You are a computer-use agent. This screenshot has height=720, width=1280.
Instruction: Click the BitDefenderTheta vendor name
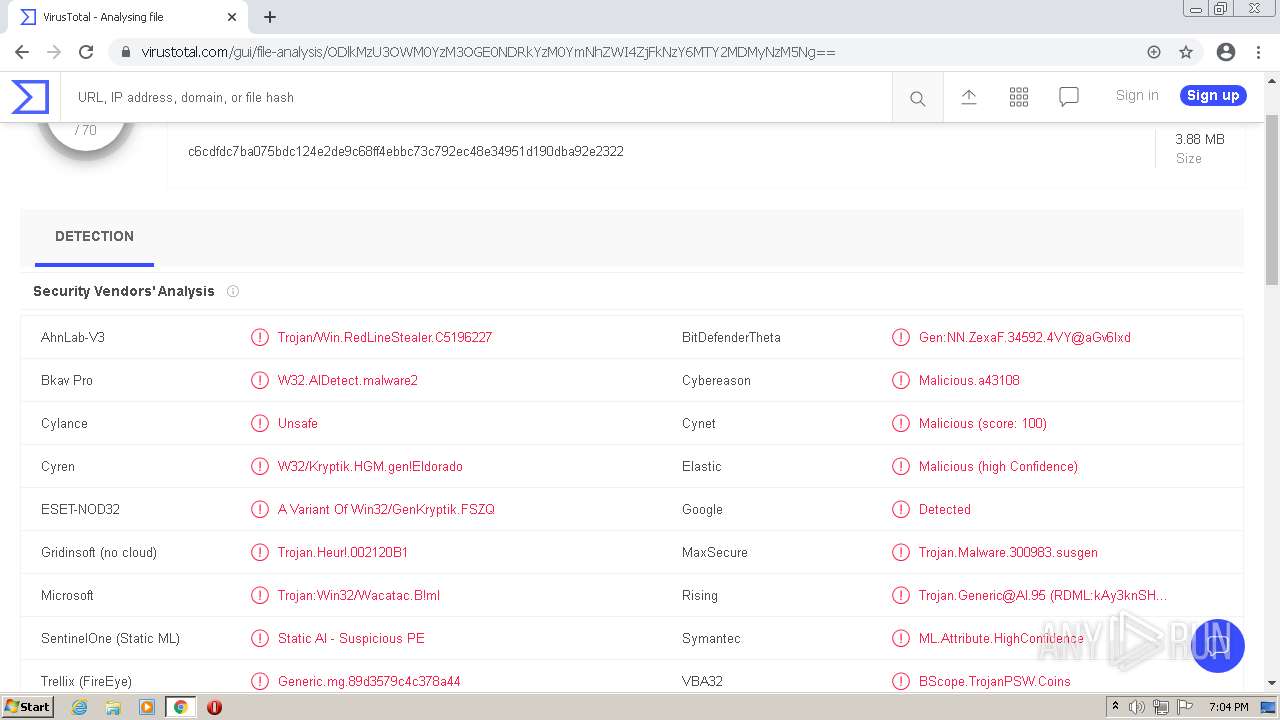coord(731,337)
